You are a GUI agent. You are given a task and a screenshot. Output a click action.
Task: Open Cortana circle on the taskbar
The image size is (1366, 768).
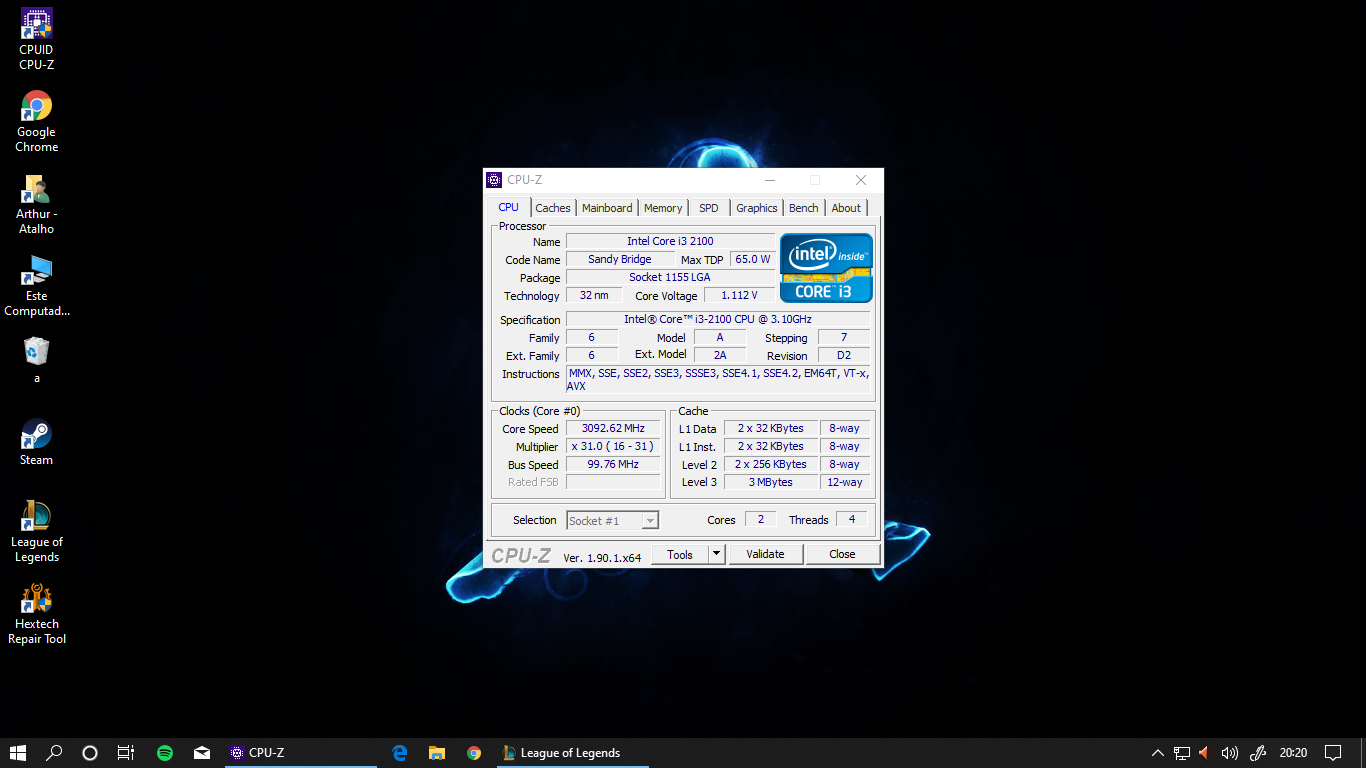tap(89, 753)
